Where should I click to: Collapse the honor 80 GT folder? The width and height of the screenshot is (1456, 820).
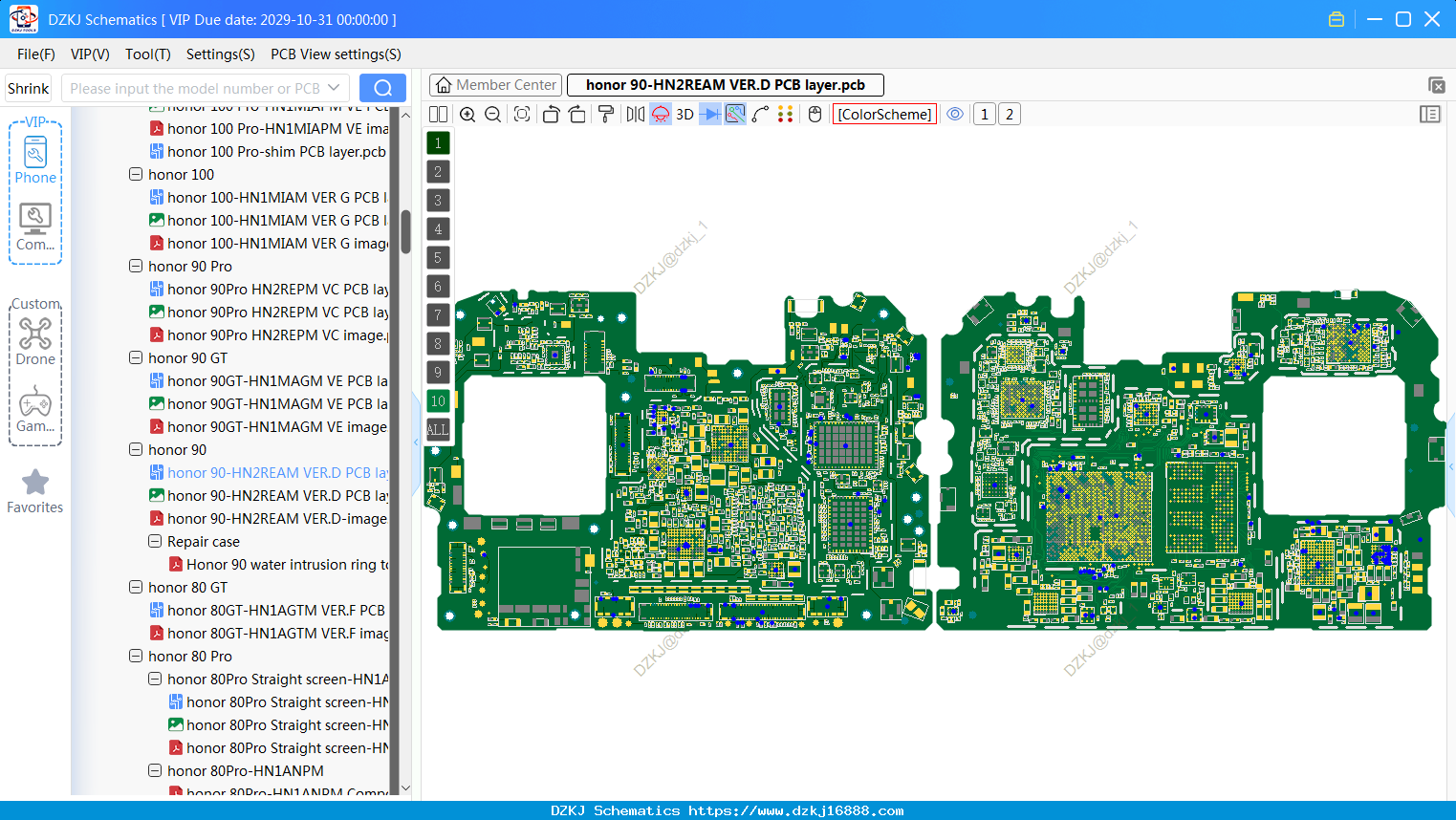pyautogui.click(x=136, y=588)
